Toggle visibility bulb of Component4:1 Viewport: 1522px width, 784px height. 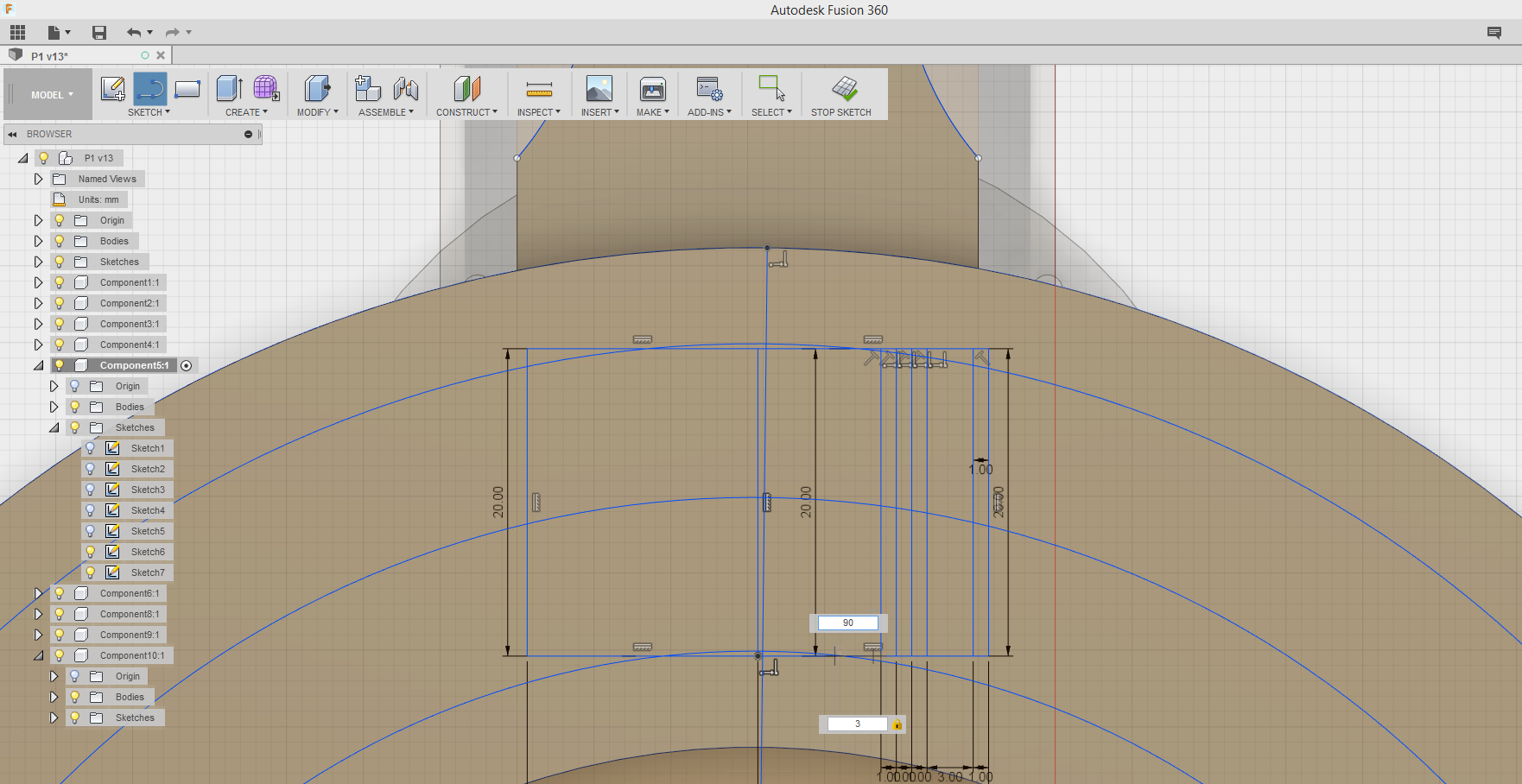(59, 345)
